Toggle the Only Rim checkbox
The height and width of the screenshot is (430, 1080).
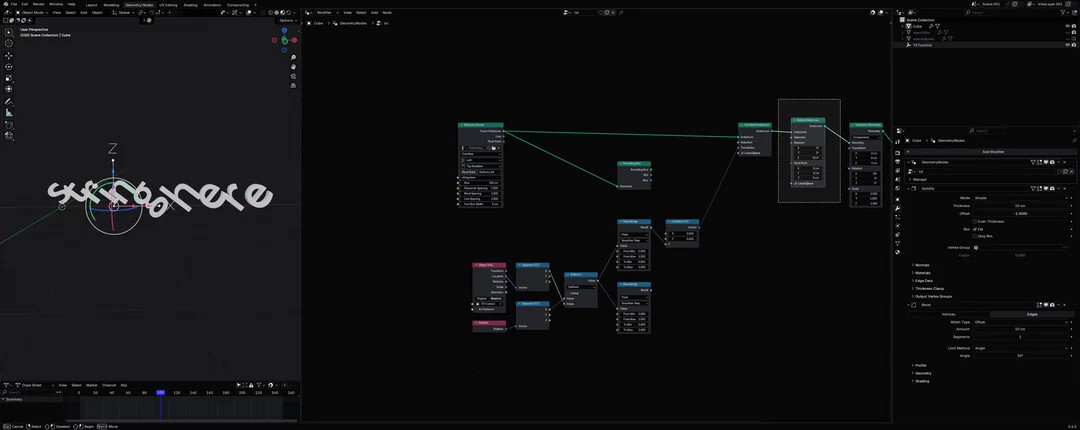(975, 236)
